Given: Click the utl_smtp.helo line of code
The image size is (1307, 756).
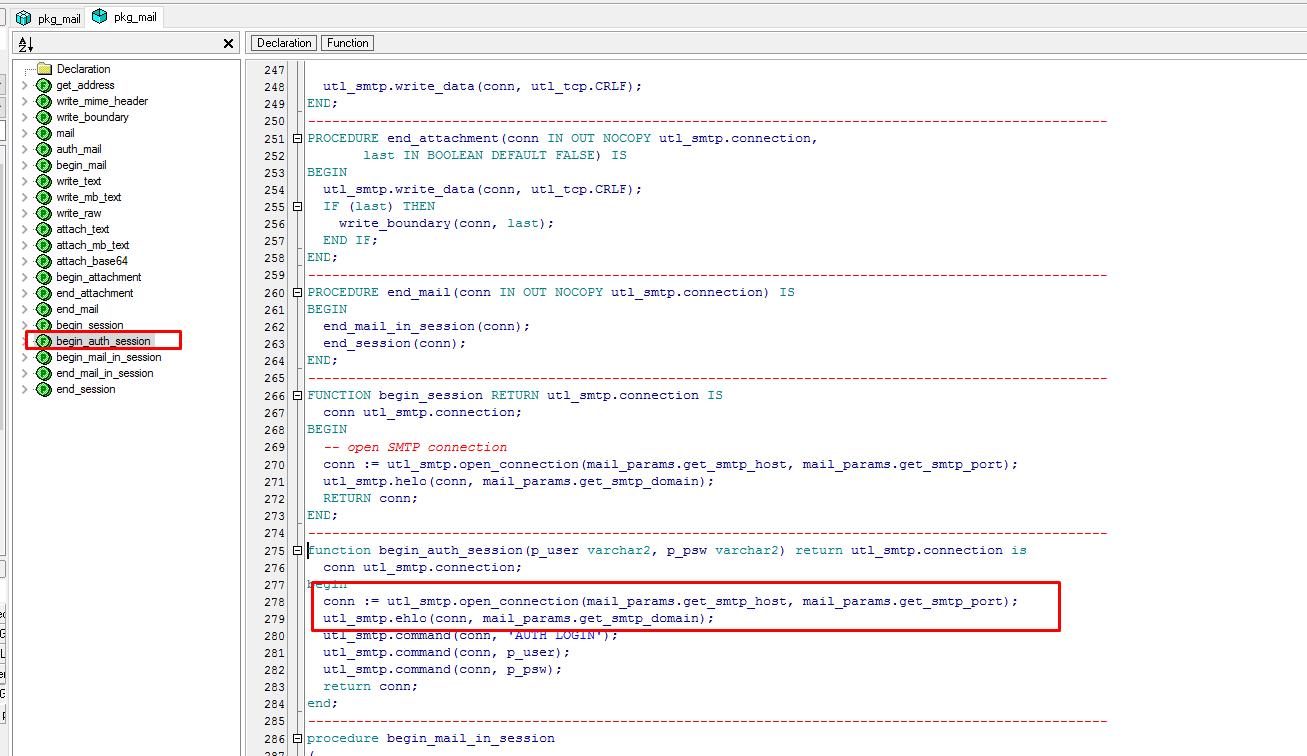Looking at the screenshot, I should [x=519, y=481].
